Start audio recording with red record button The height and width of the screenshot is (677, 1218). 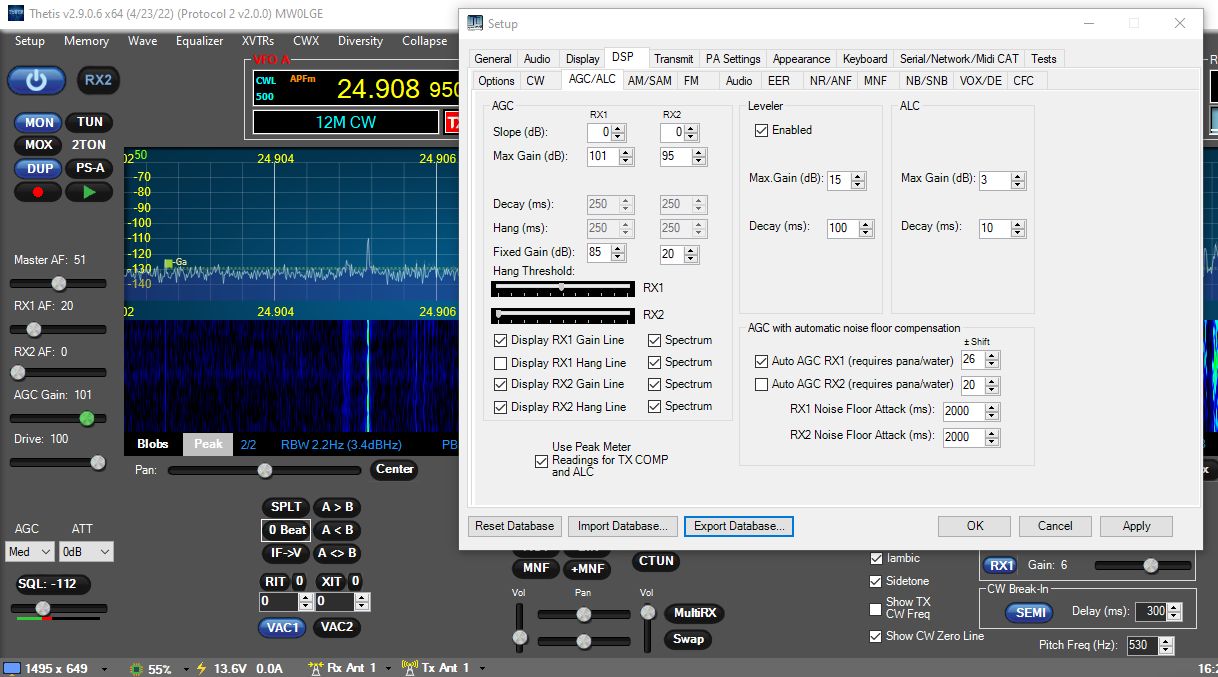click(x=38, y=192)
